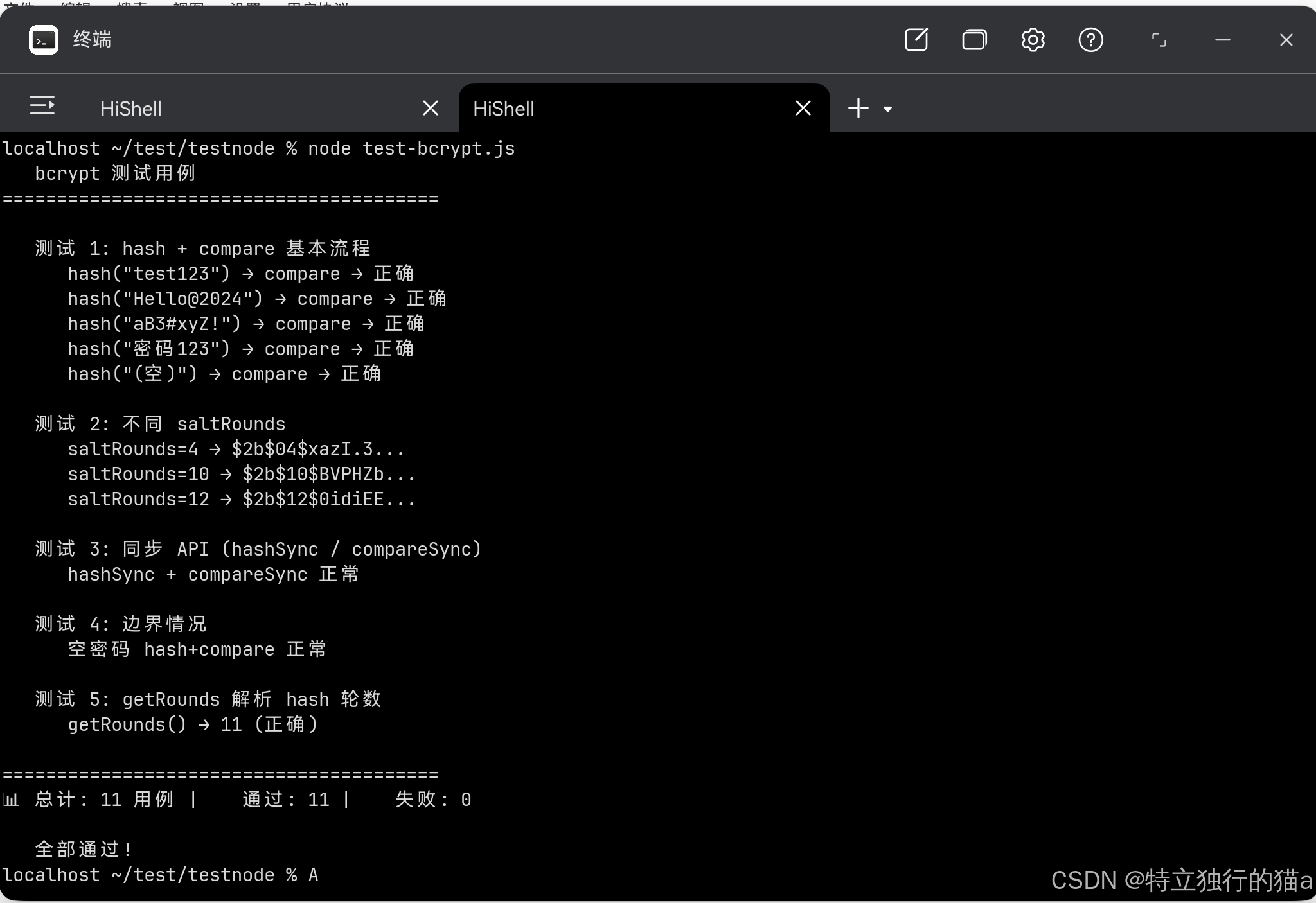Close the first HiShell tab
1316x903 pixels.
point(431,108)
